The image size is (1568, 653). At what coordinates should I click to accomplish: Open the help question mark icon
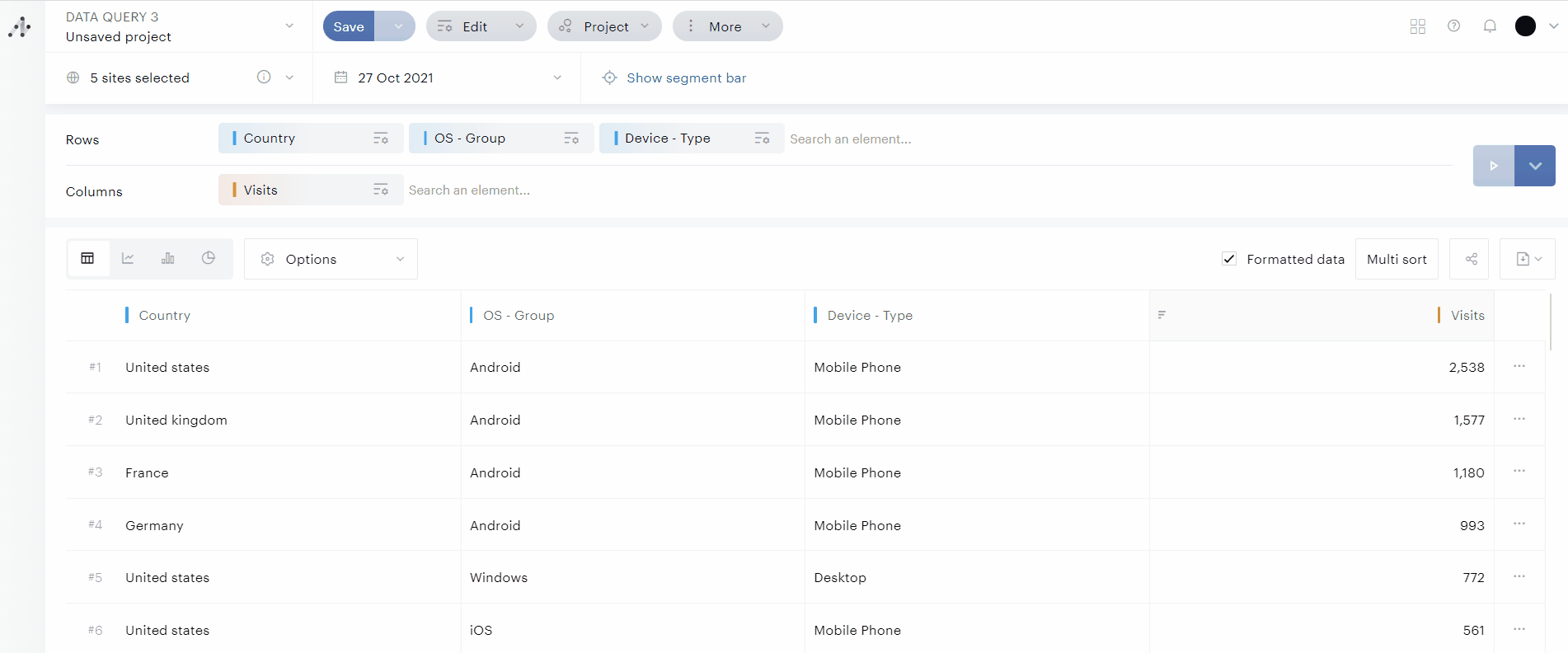tap(1453, 26)
